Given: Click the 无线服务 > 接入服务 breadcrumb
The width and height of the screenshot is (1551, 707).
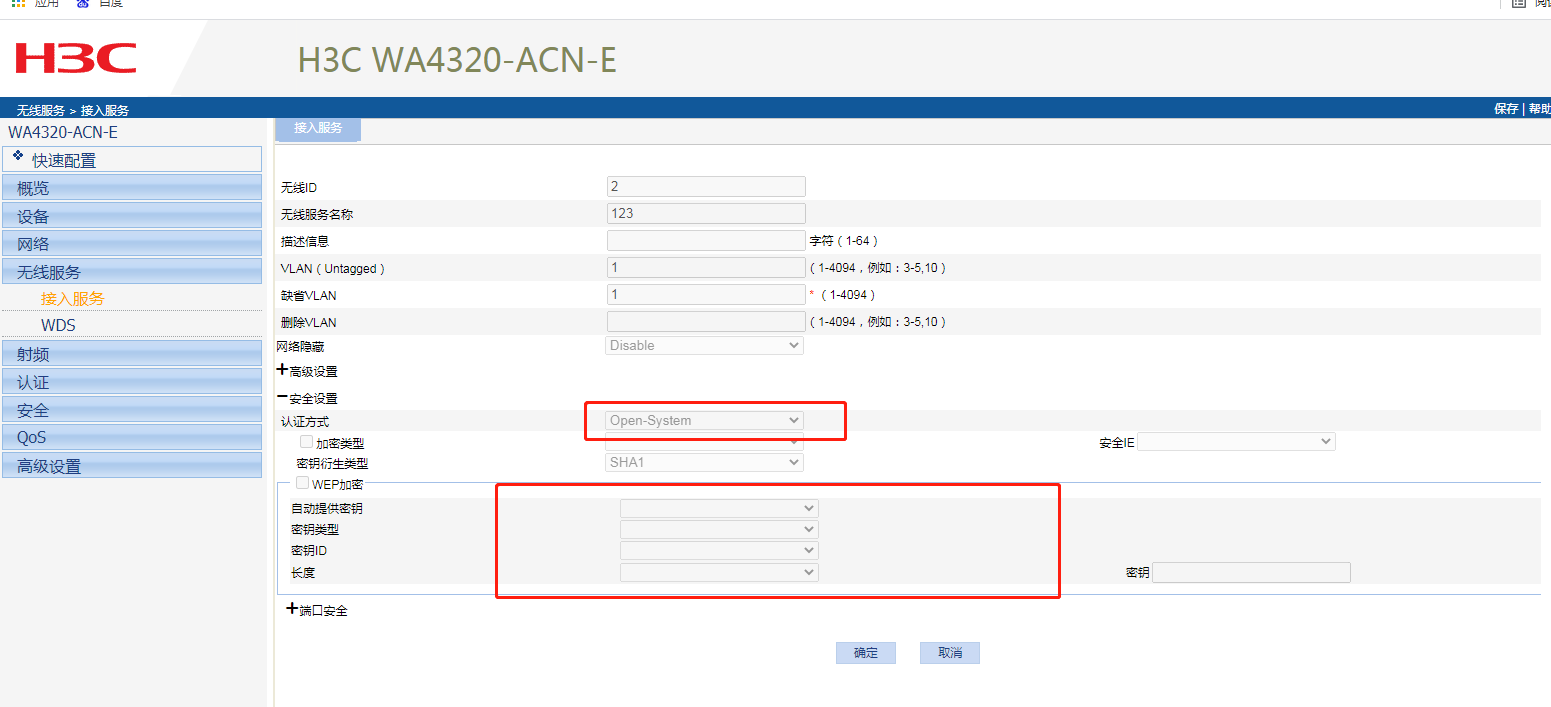Looking at the screenshot, I should (72, 110).
